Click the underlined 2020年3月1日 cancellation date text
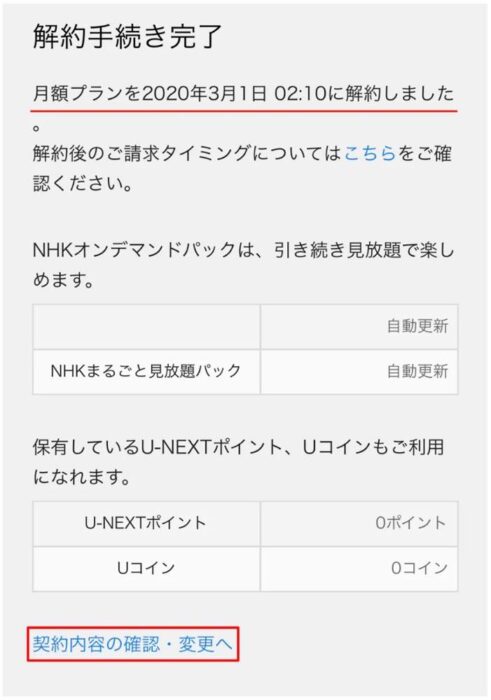This screenshot has width=491, height=700. click(x=204, y=93)
